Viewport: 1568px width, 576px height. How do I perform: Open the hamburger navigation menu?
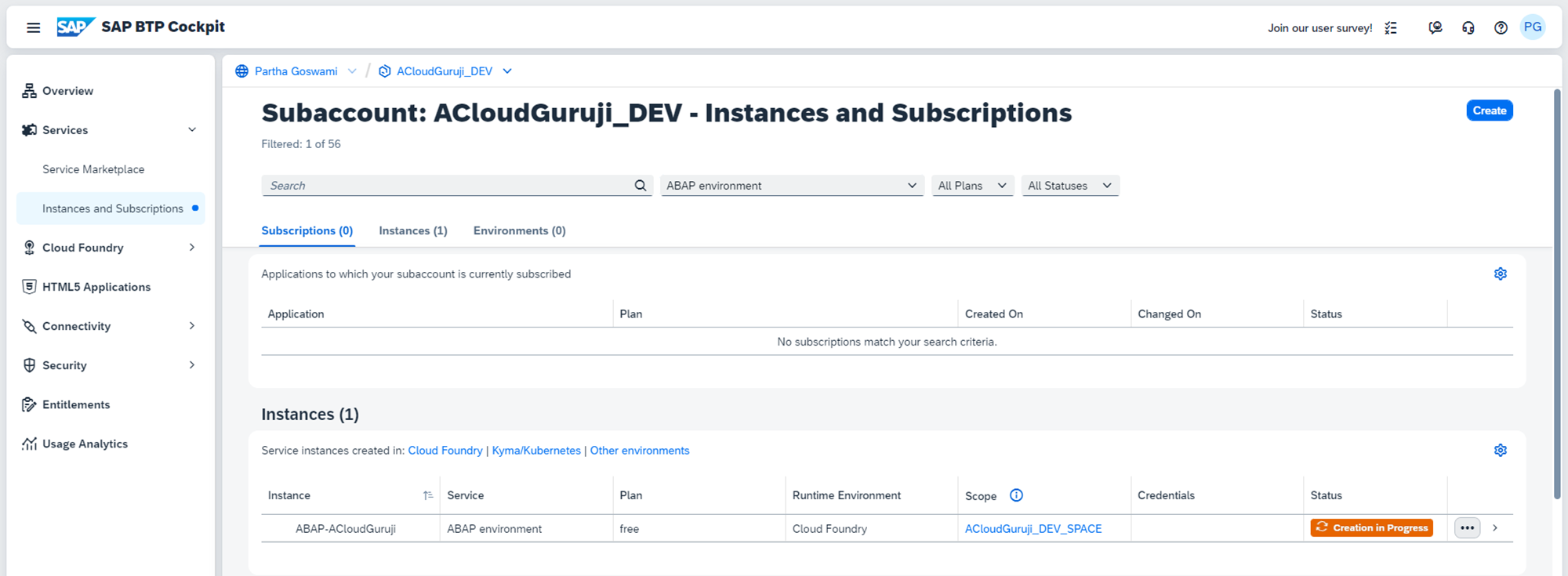tap(33, 27)
